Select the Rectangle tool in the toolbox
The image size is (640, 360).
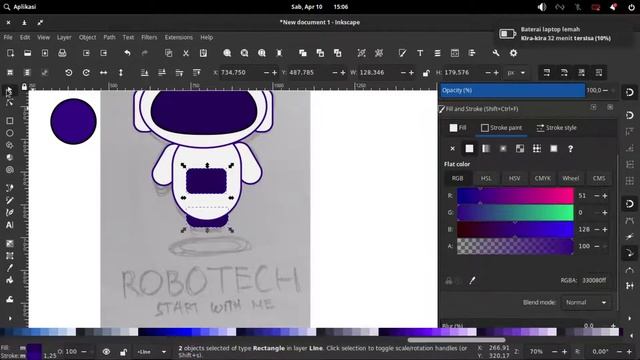coord(10,121)
